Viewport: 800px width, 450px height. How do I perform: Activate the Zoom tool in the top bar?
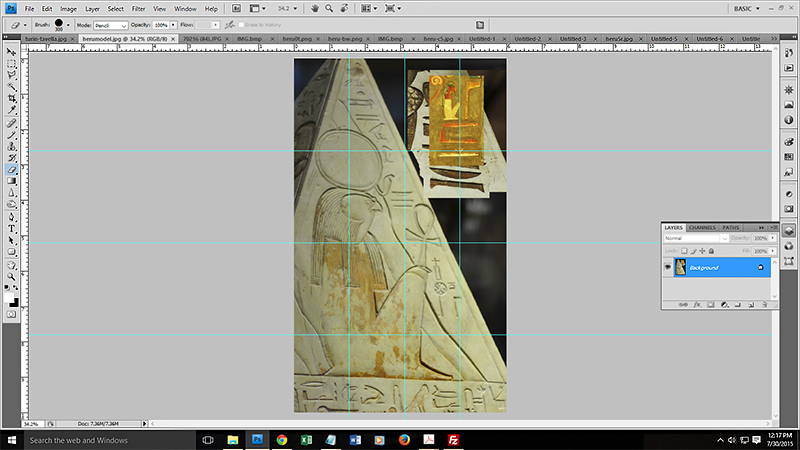point(330,8)
